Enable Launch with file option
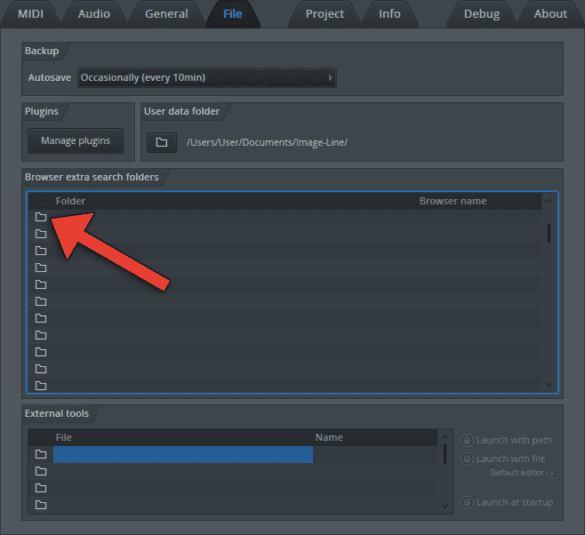Image resolution: width=585 pixels, height=535 pixels. pos(467,459)
